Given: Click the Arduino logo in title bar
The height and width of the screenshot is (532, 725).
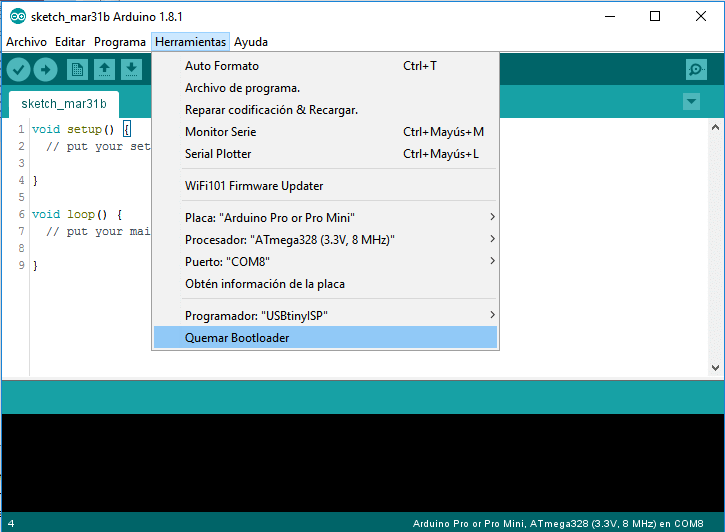Looking at the screenshot, I should coord(18,17).
